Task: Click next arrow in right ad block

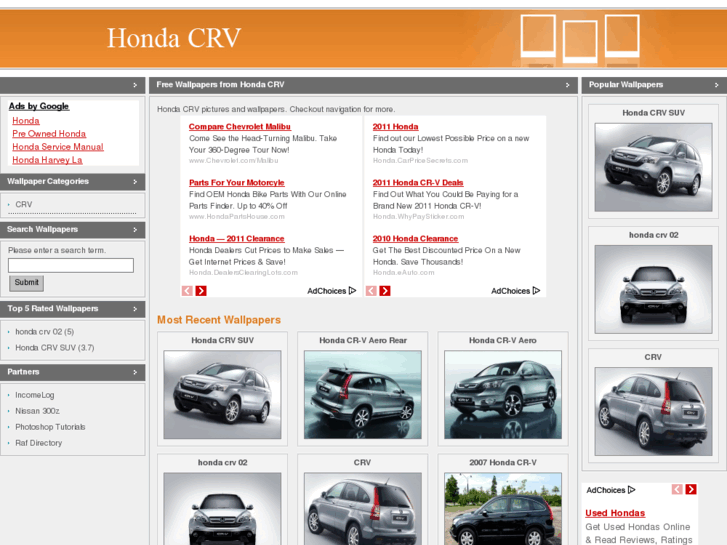Action: [385, 291]
